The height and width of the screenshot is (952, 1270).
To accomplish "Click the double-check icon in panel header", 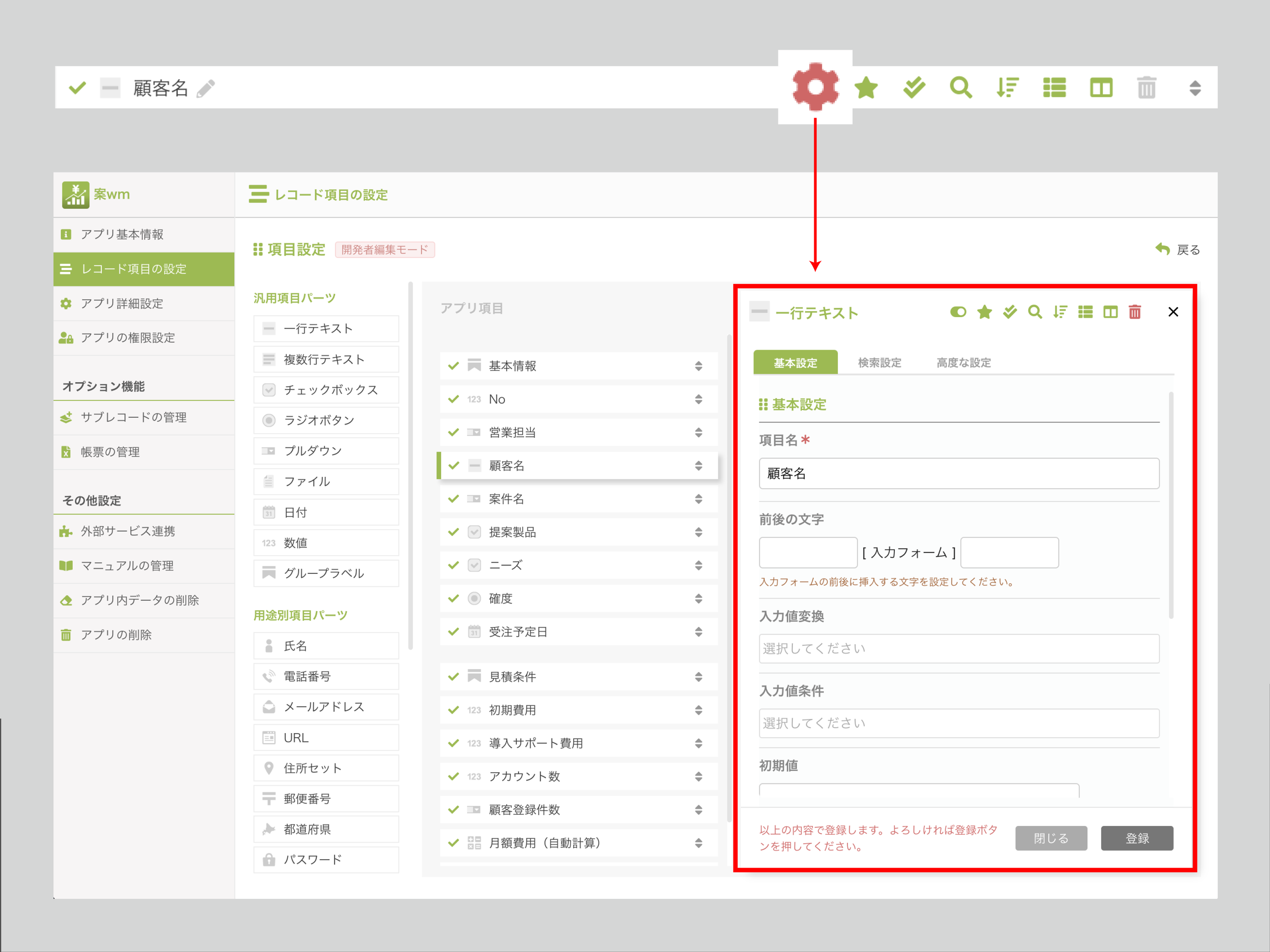I will point(1010,312).
